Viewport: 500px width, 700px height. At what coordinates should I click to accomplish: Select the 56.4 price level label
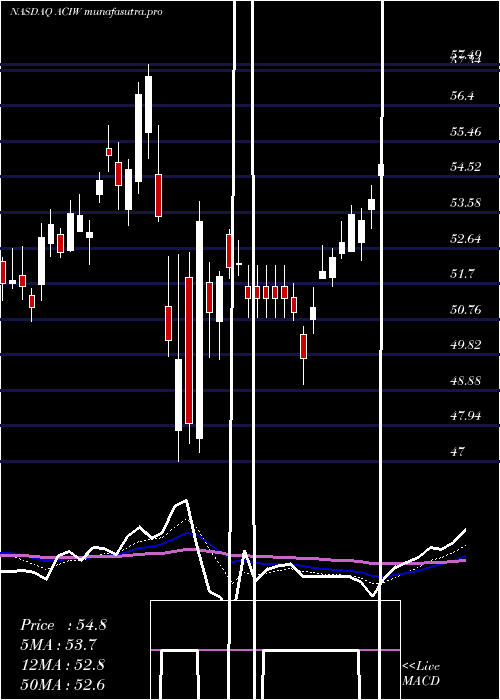462,96
